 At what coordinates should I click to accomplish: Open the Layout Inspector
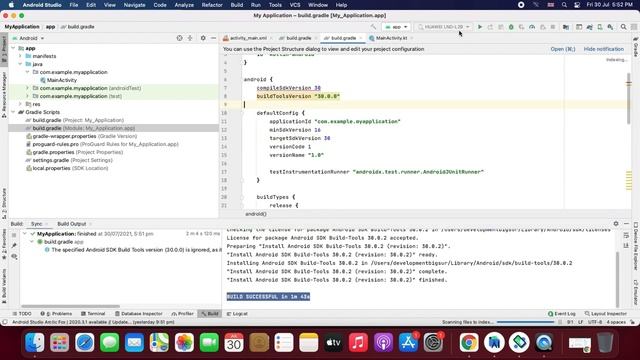coord(605,313)
